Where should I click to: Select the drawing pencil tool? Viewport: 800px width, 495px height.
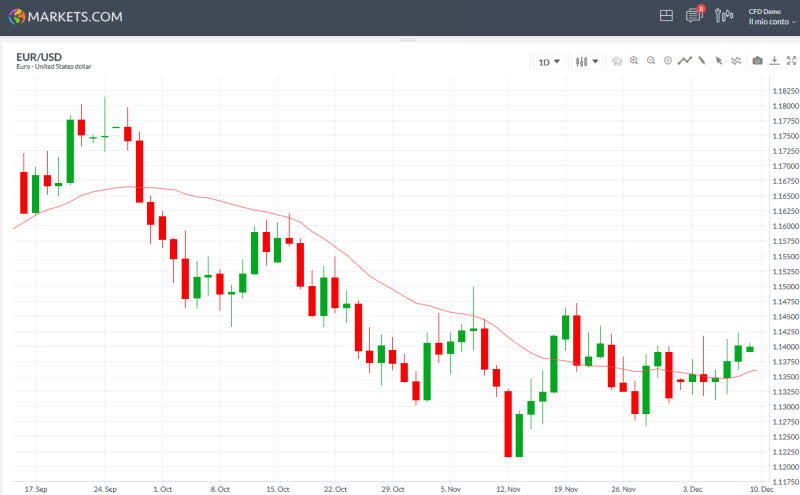pyautogui.click(x=702, y=61)
